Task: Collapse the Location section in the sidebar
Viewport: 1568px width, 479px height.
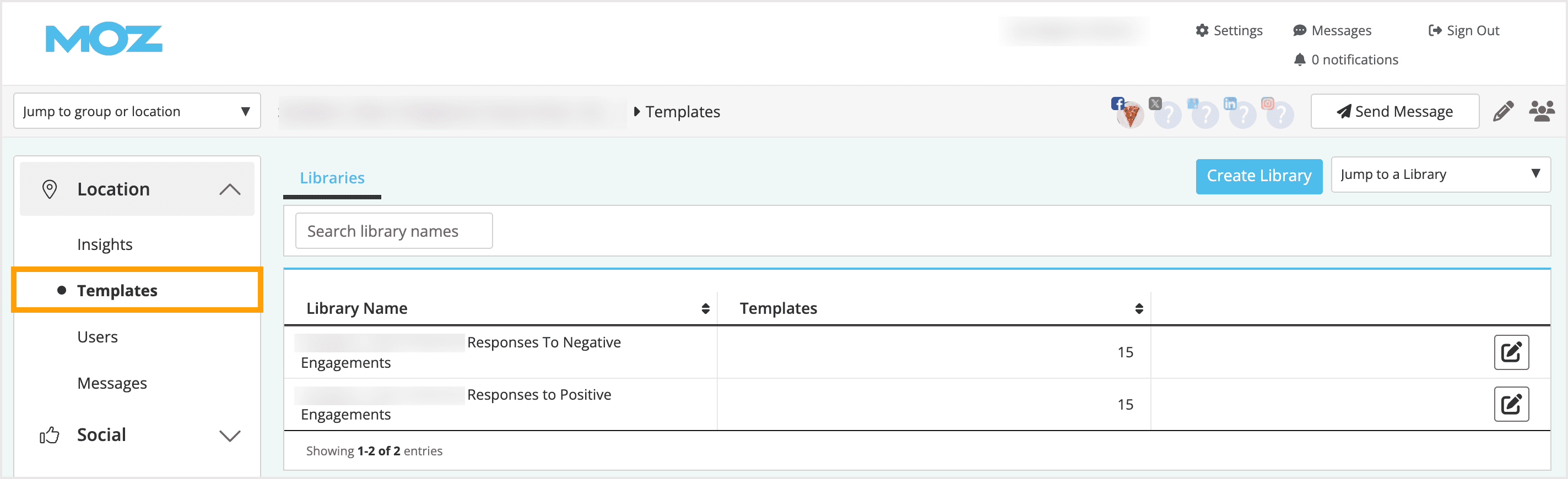Action: (230, 189)
